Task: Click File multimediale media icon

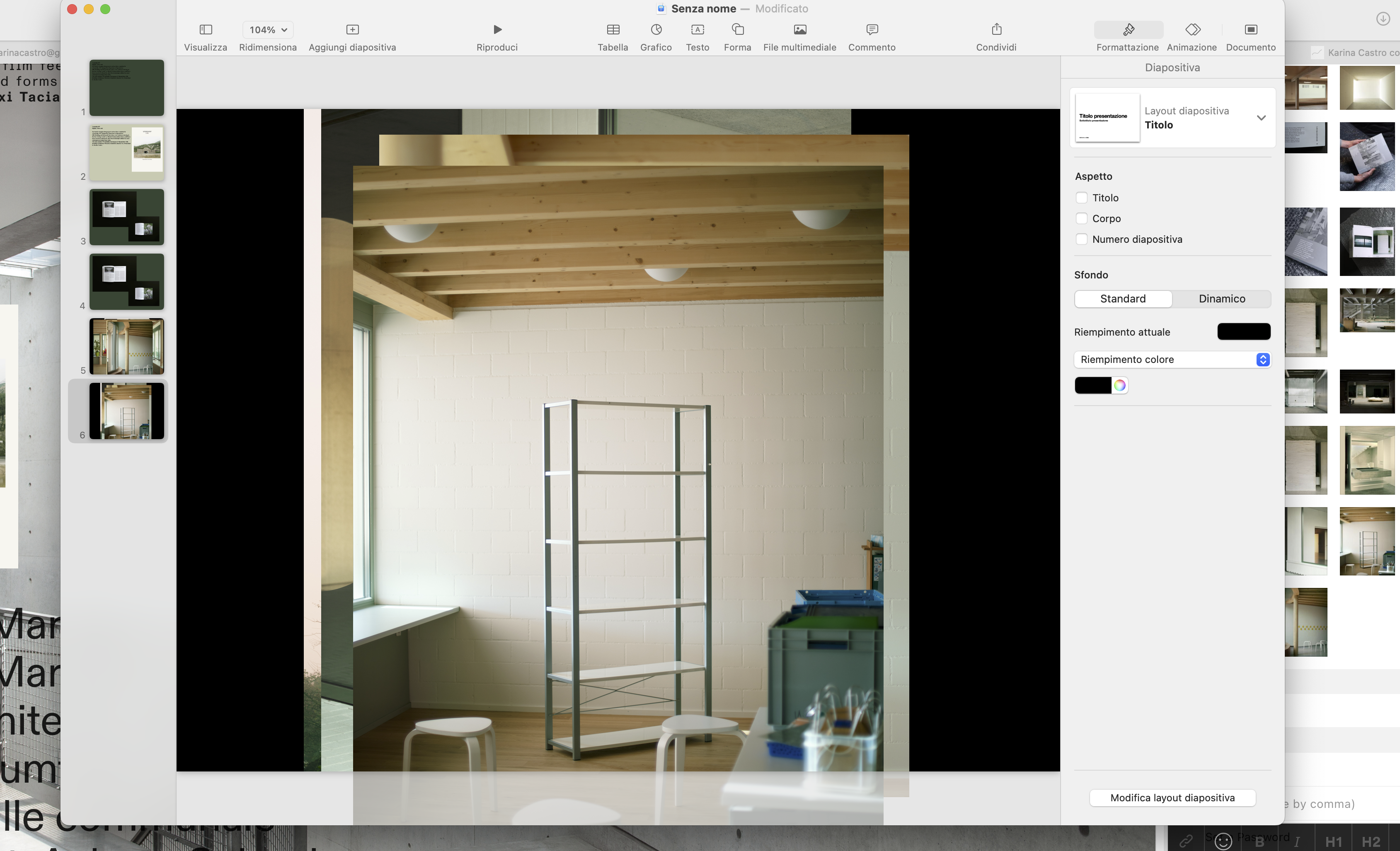Action: pos(799,29)
